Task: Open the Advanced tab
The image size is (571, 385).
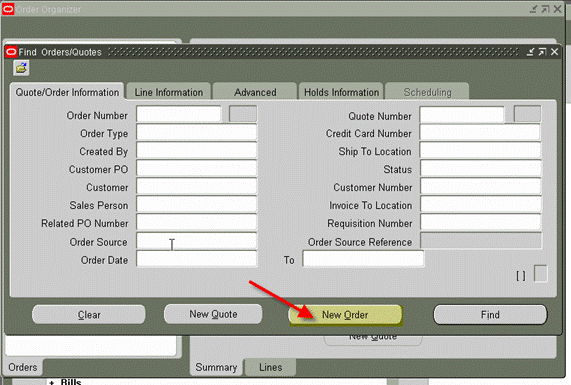Action: [255, 92]
